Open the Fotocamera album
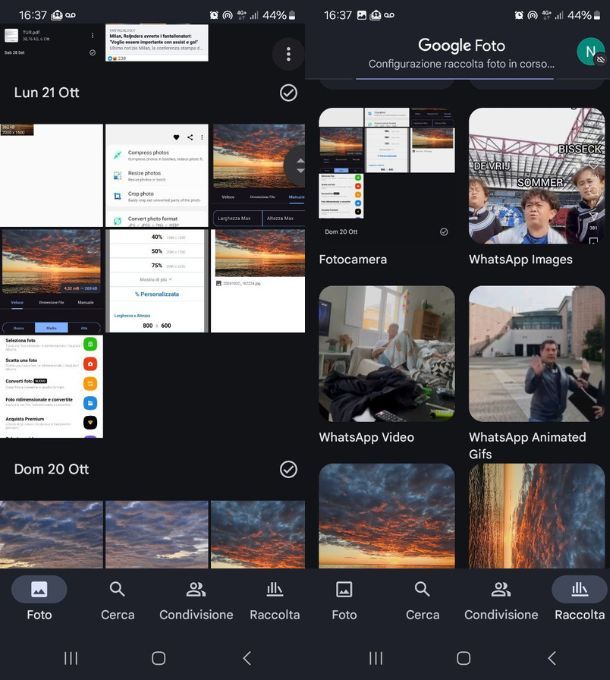The height and width of the screenshot is (680, 610). (386, 176)
